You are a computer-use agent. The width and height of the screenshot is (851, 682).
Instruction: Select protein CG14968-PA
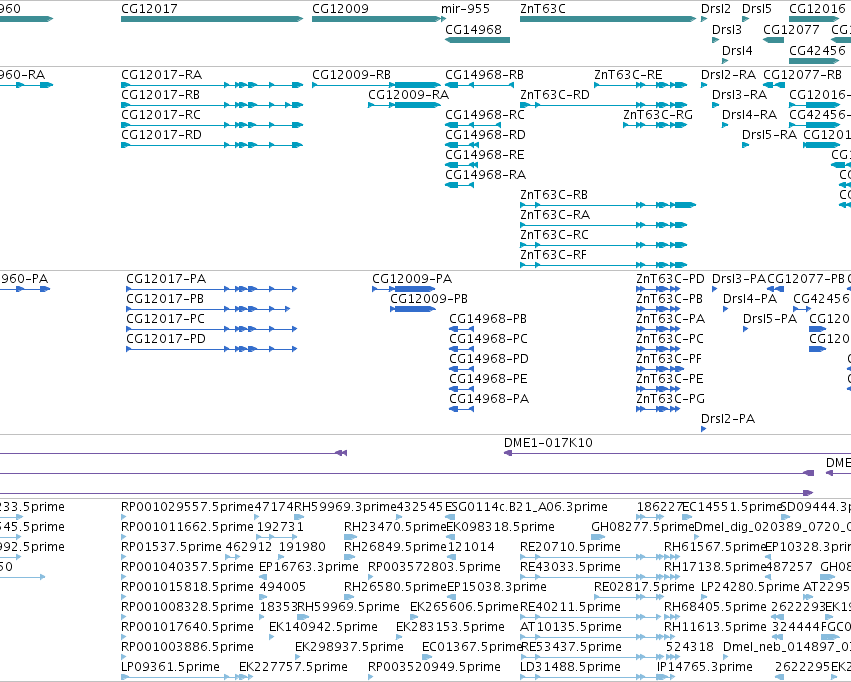point(462,409)
